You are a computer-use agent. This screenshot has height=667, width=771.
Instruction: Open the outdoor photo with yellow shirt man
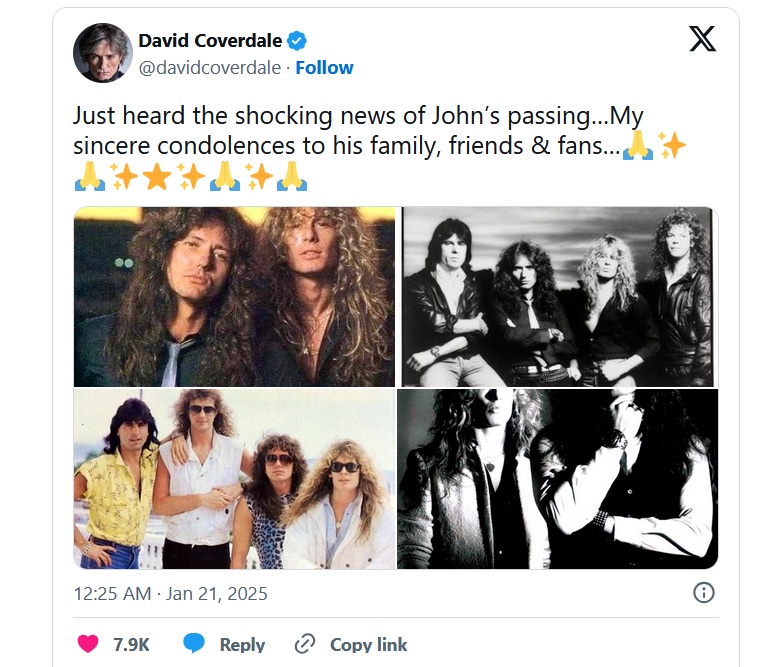coord(234,479)
